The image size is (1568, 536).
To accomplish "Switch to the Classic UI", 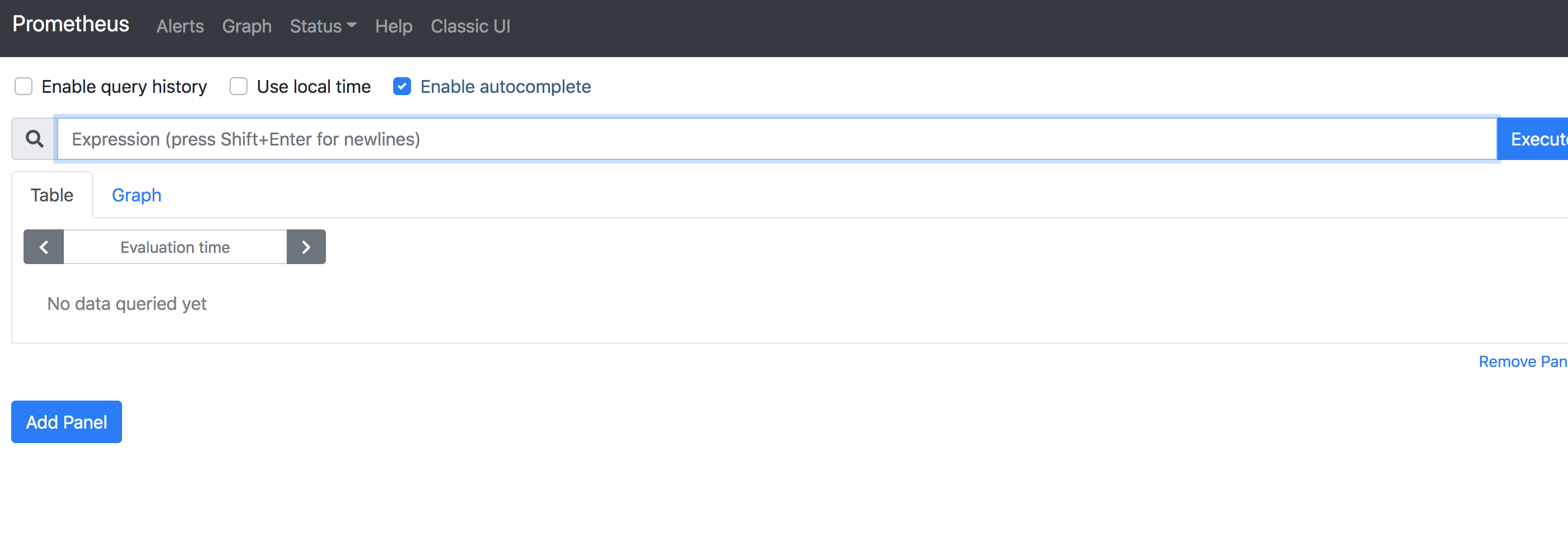I will 470,26.
